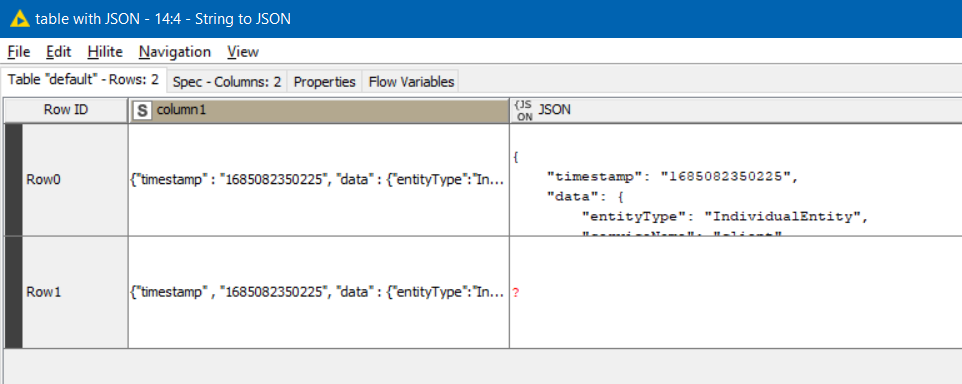
Task: Open the Navigation menu
Action: (x=175, y=52)
